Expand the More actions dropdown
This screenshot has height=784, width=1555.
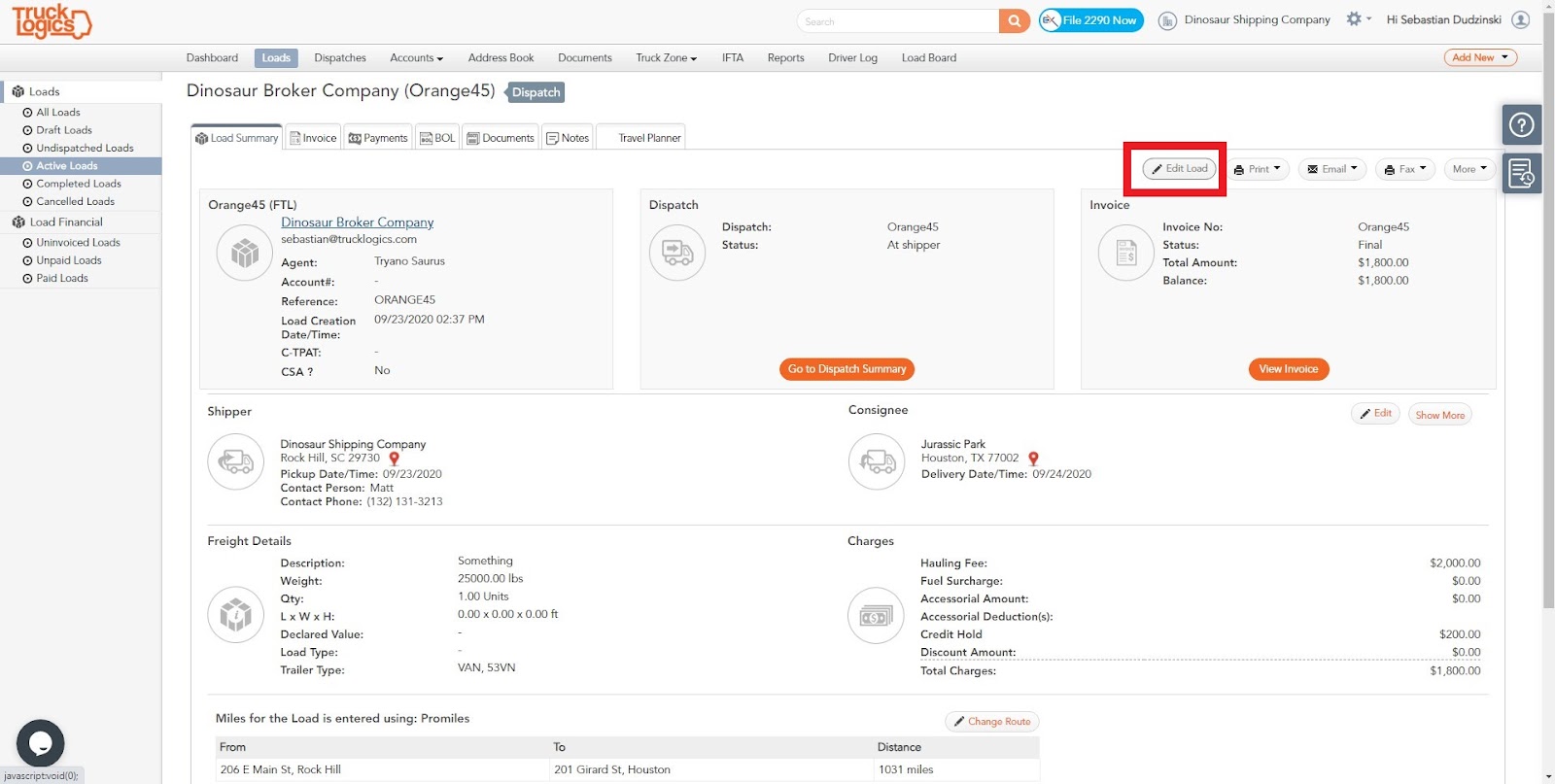[x=1469, y=169]
